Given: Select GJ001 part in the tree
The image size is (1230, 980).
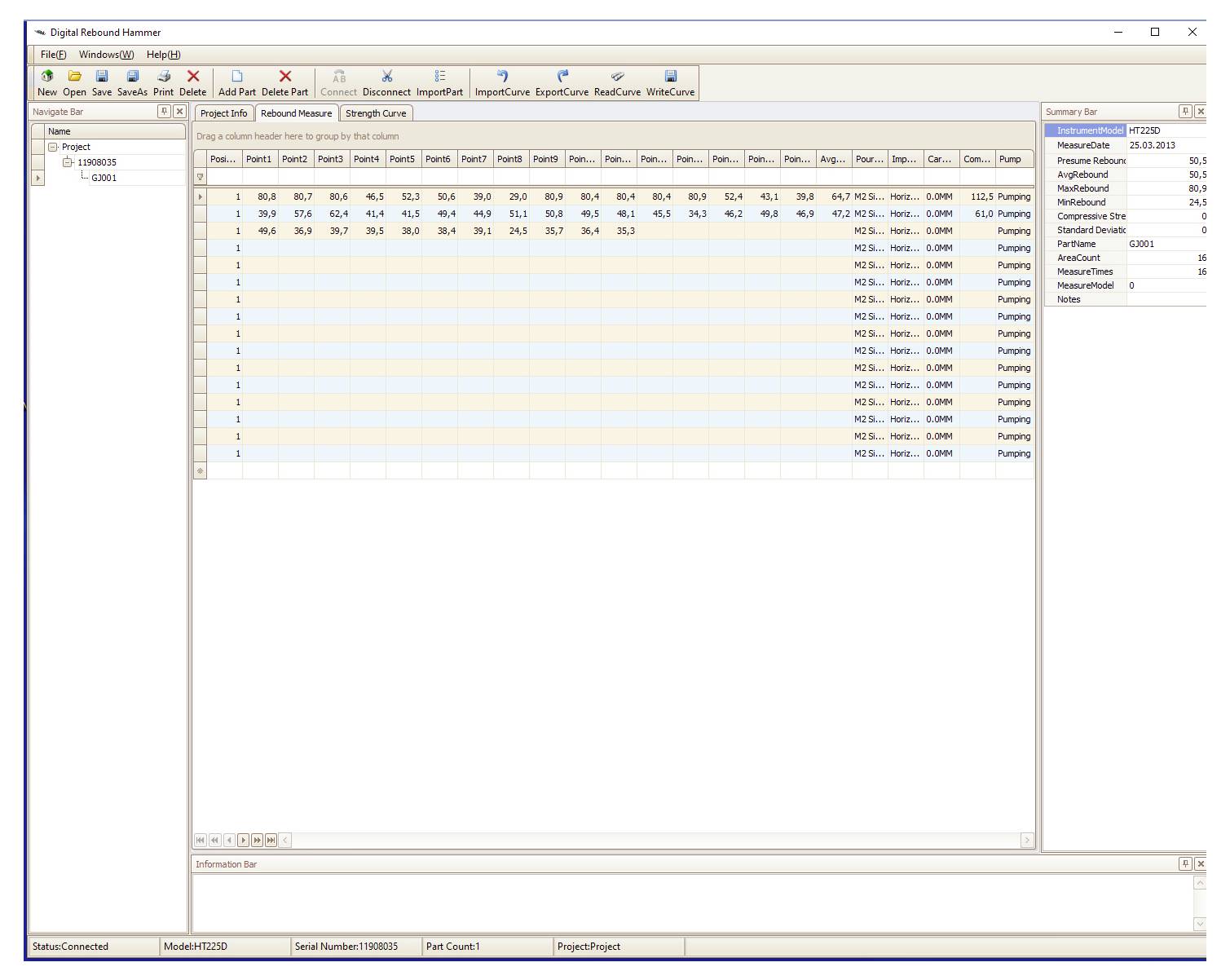Looking at the screenshot, I should click(104, 178).
